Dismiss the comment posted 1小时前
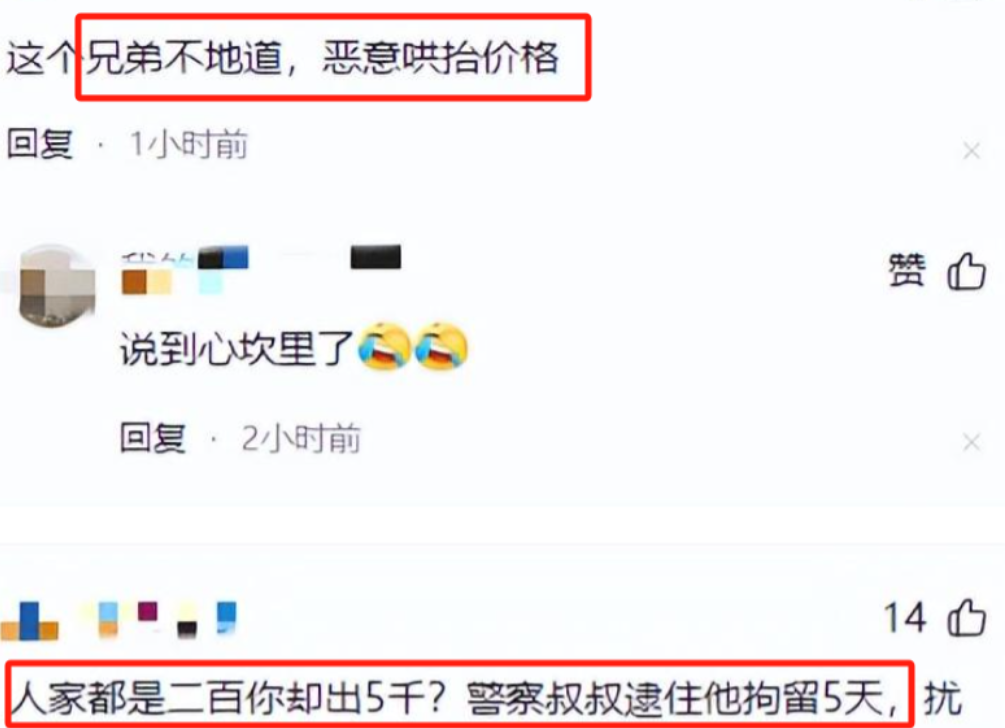Image resolution: width=1005 pixels, height=728 pixels. pyautogui.click(x=972, y=151)
